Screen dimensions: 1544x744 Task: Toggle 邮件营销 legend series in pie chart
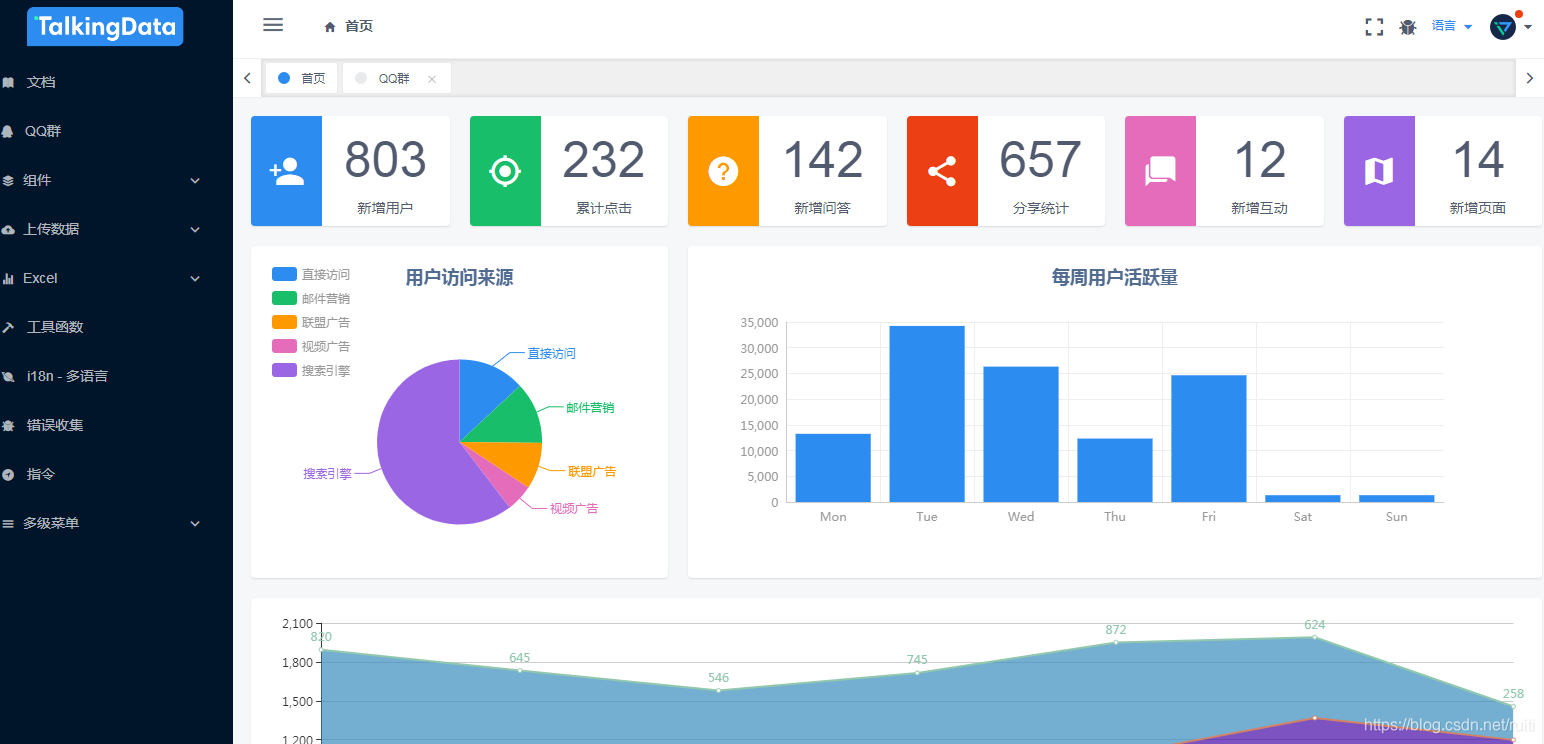[x=311, y=298]
